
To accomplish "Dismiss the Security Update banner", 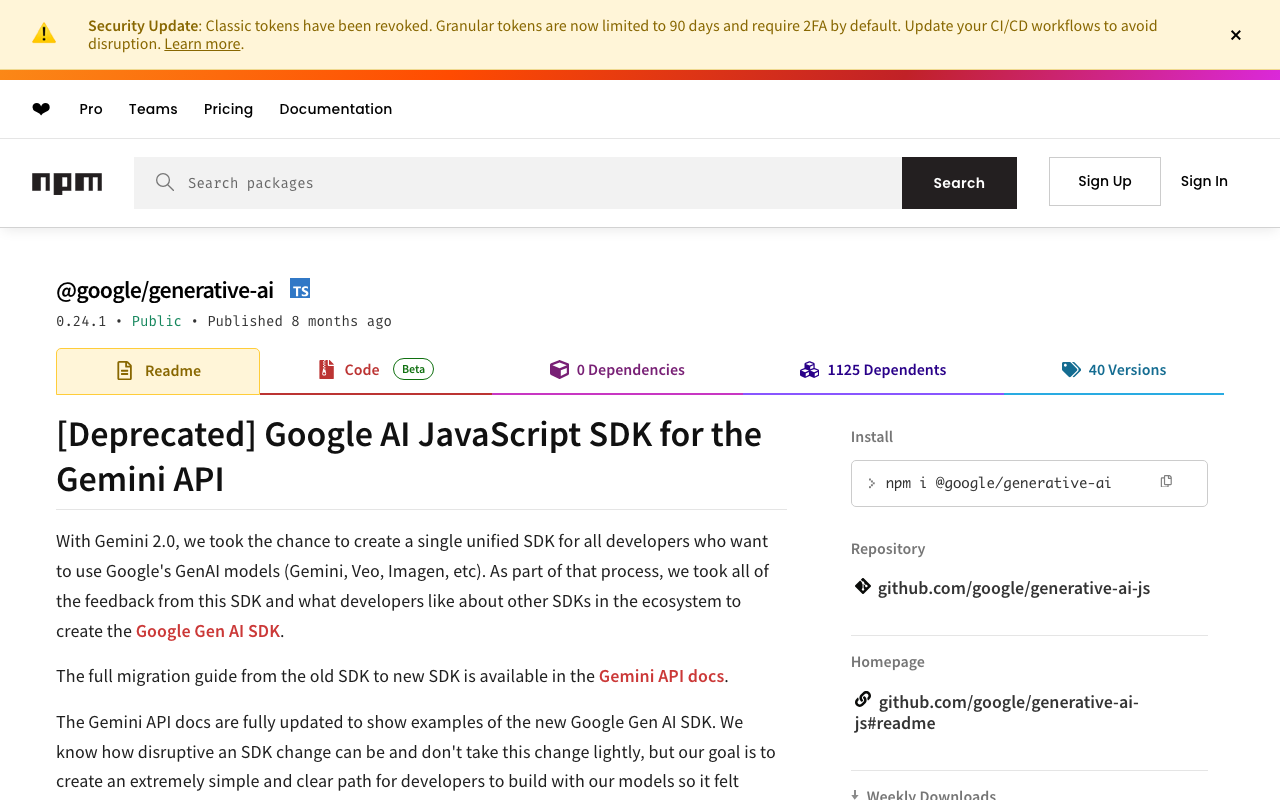I will pos(1235,35).
